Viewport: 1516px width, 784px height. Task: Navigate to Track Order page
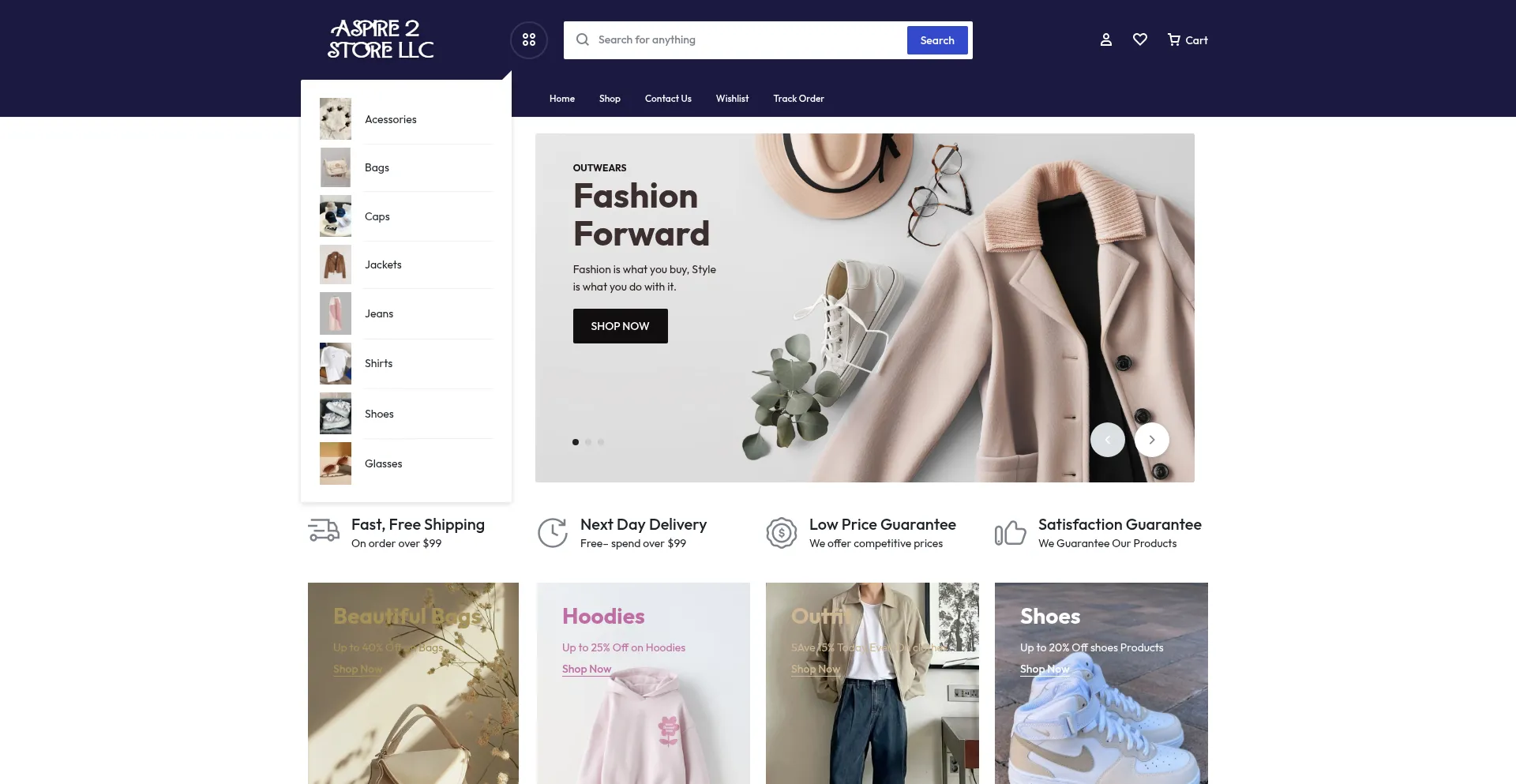point(798,99)
